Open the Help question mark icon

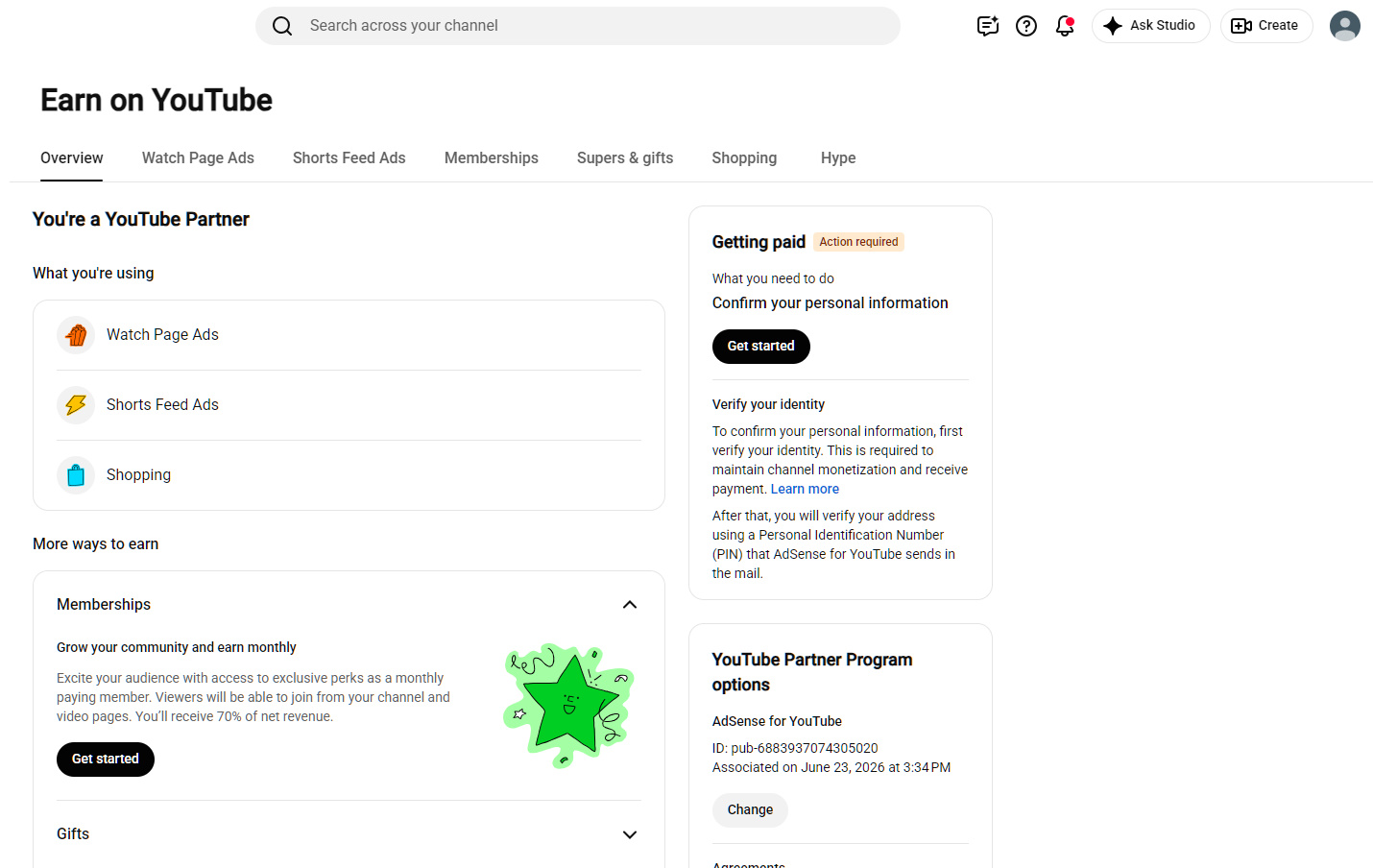(1026, 26)
